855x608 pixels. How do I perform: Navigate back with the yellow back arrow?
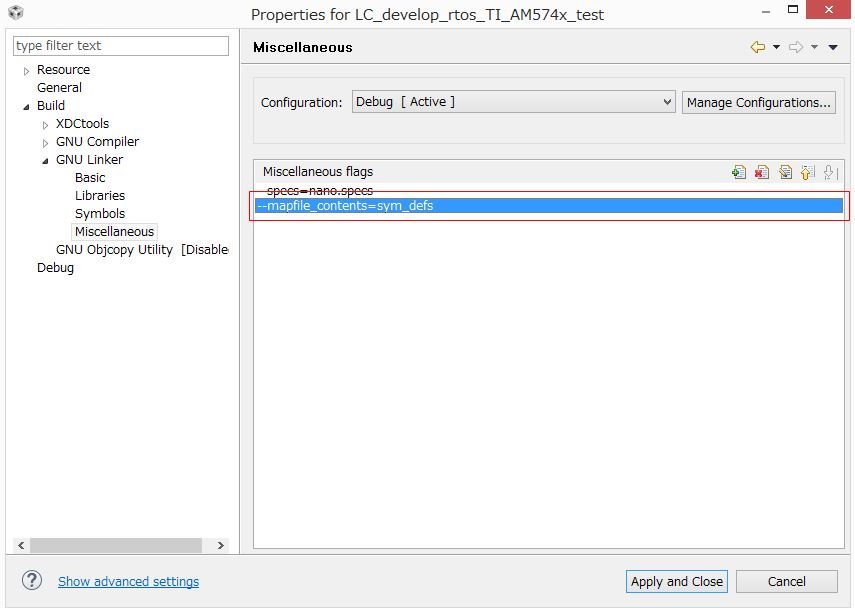[x=758, y=46]
